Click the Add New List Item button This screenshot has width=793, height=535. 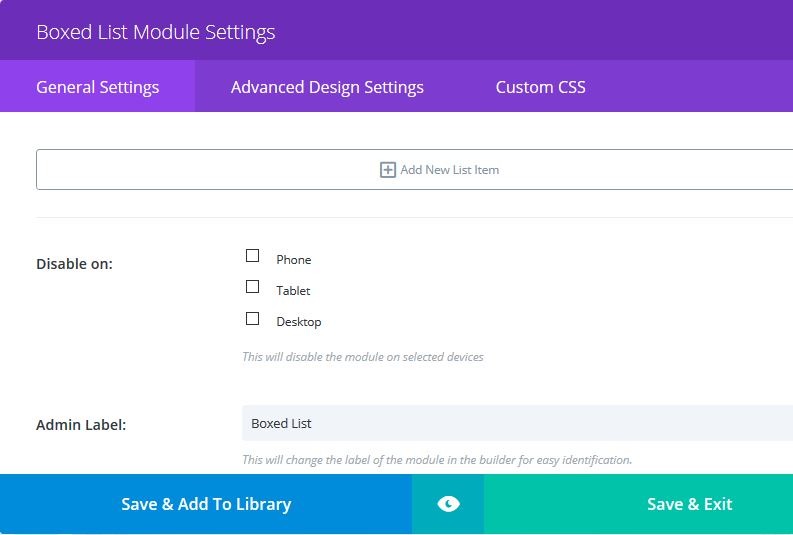point(415,169)
